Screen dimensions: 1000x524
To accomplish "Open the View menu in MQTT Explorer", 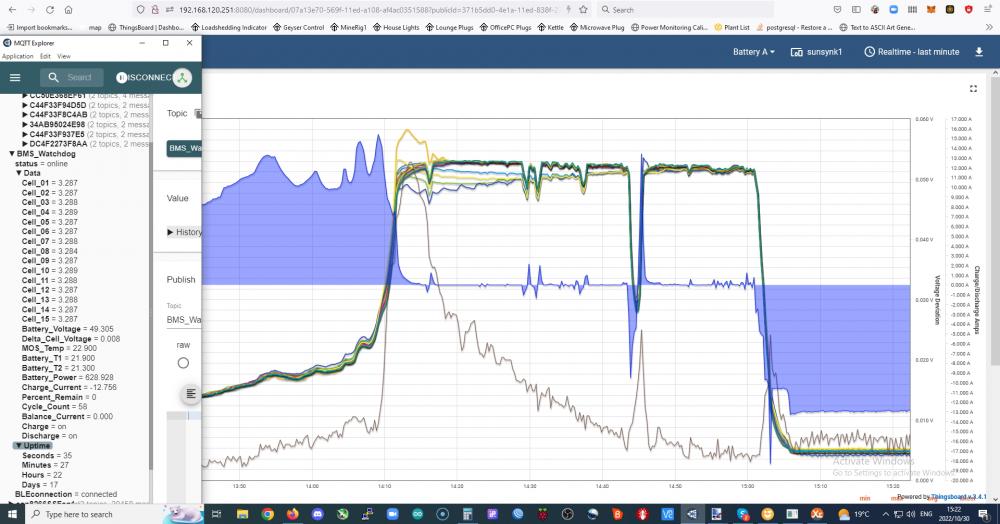I will tap(64, 56).
